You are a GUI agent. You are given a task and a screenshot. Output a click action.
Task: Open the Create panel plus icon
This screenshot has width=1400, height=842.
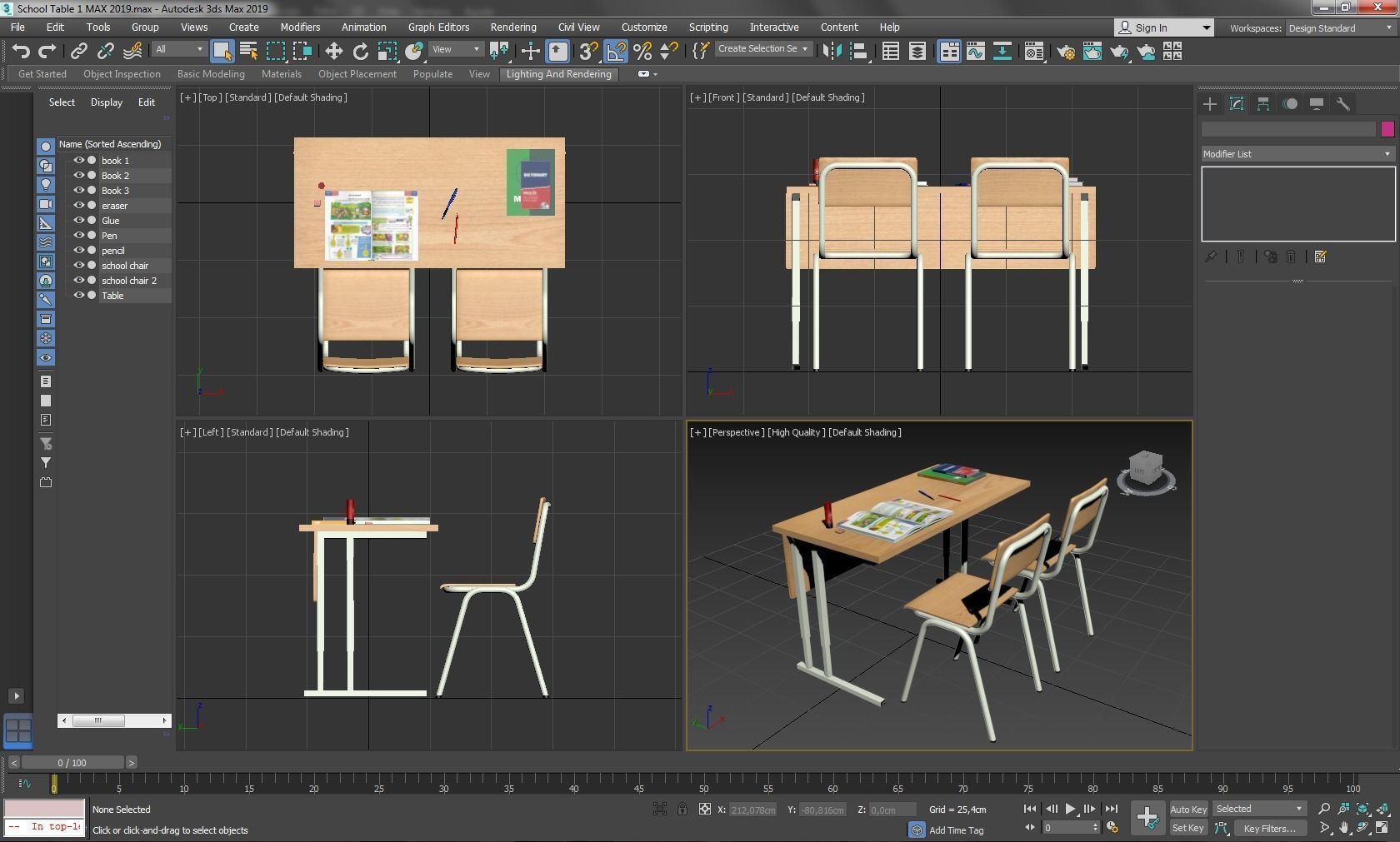click(1210, 104)
